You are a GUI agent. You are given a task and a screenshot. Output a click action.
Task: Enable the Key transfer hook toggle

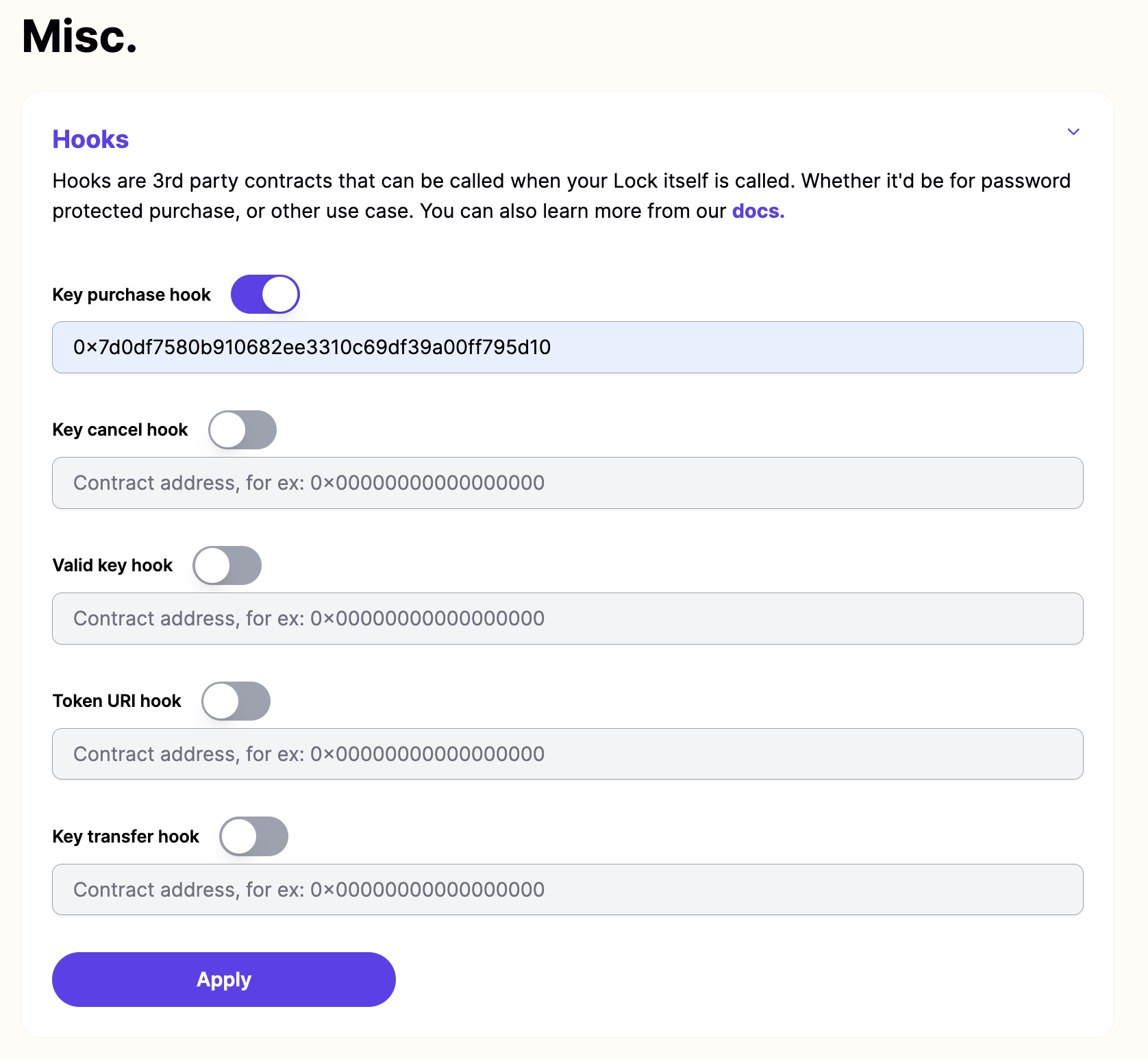click(254, 836)
